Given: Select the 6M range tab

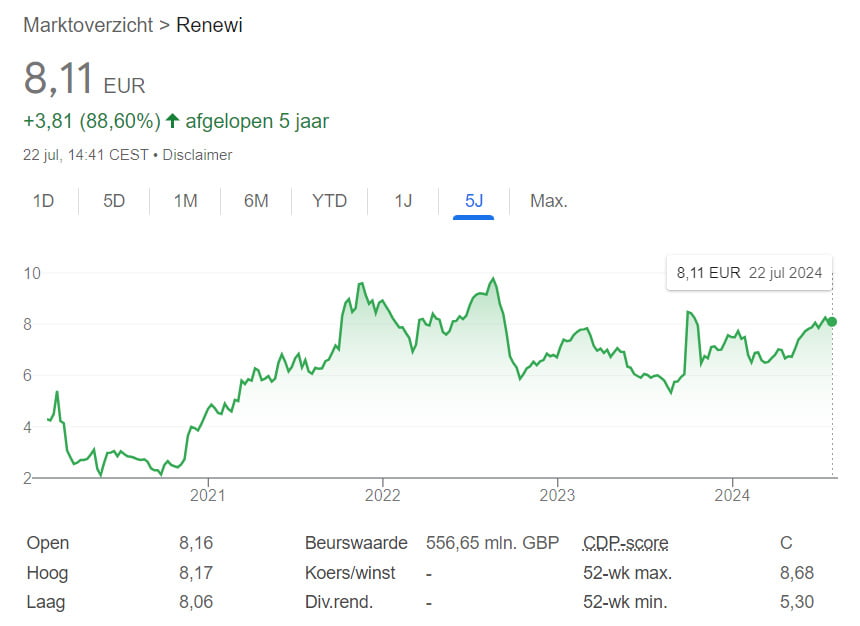Looking at the screenshot, I should 256,201.
